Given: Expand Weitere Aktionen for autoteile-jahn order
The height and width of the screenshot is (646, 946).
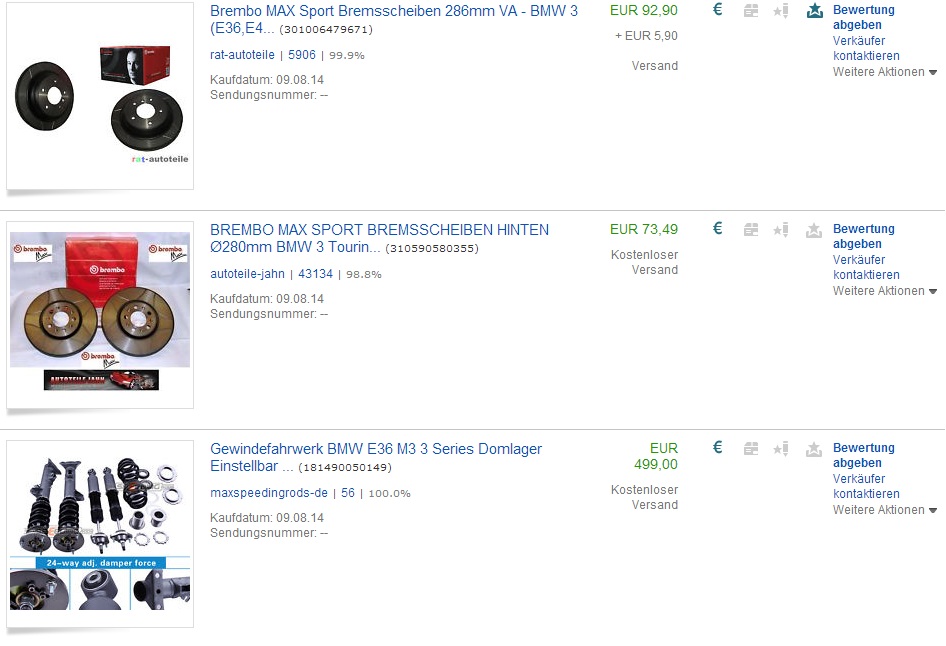Looking at the screenshot, I should click(x=884, y=291).
